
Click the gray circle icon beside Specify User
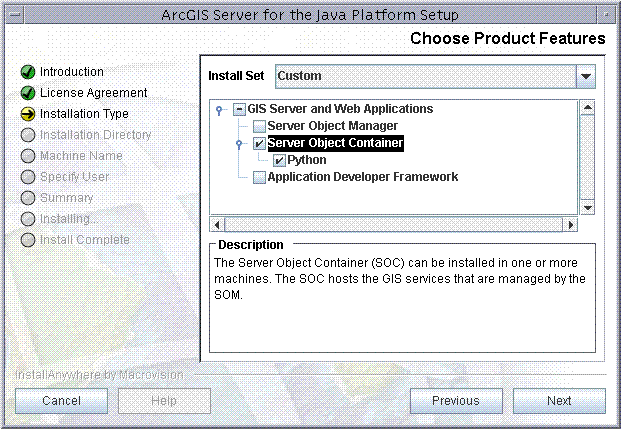point(28,177)
